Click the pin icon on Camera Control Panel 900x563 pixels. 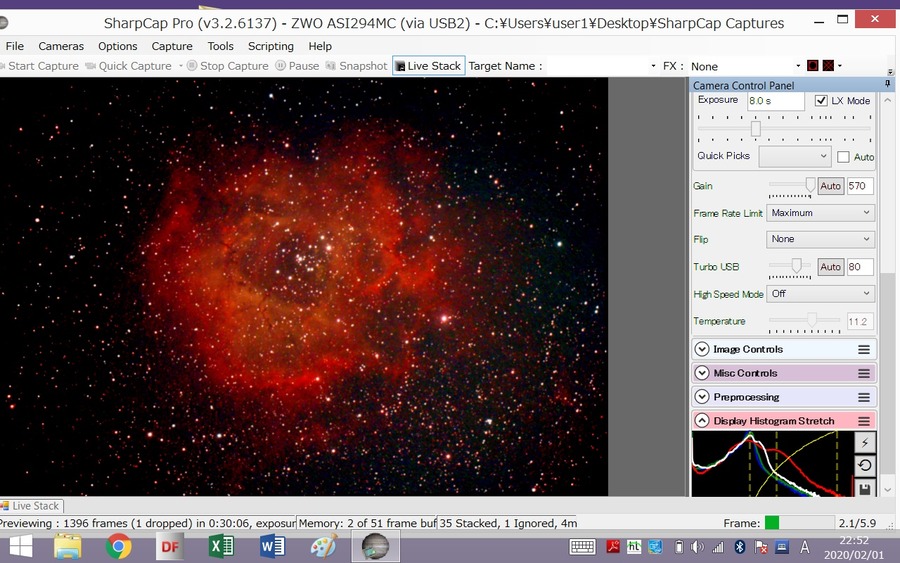[x=887, y=84]
